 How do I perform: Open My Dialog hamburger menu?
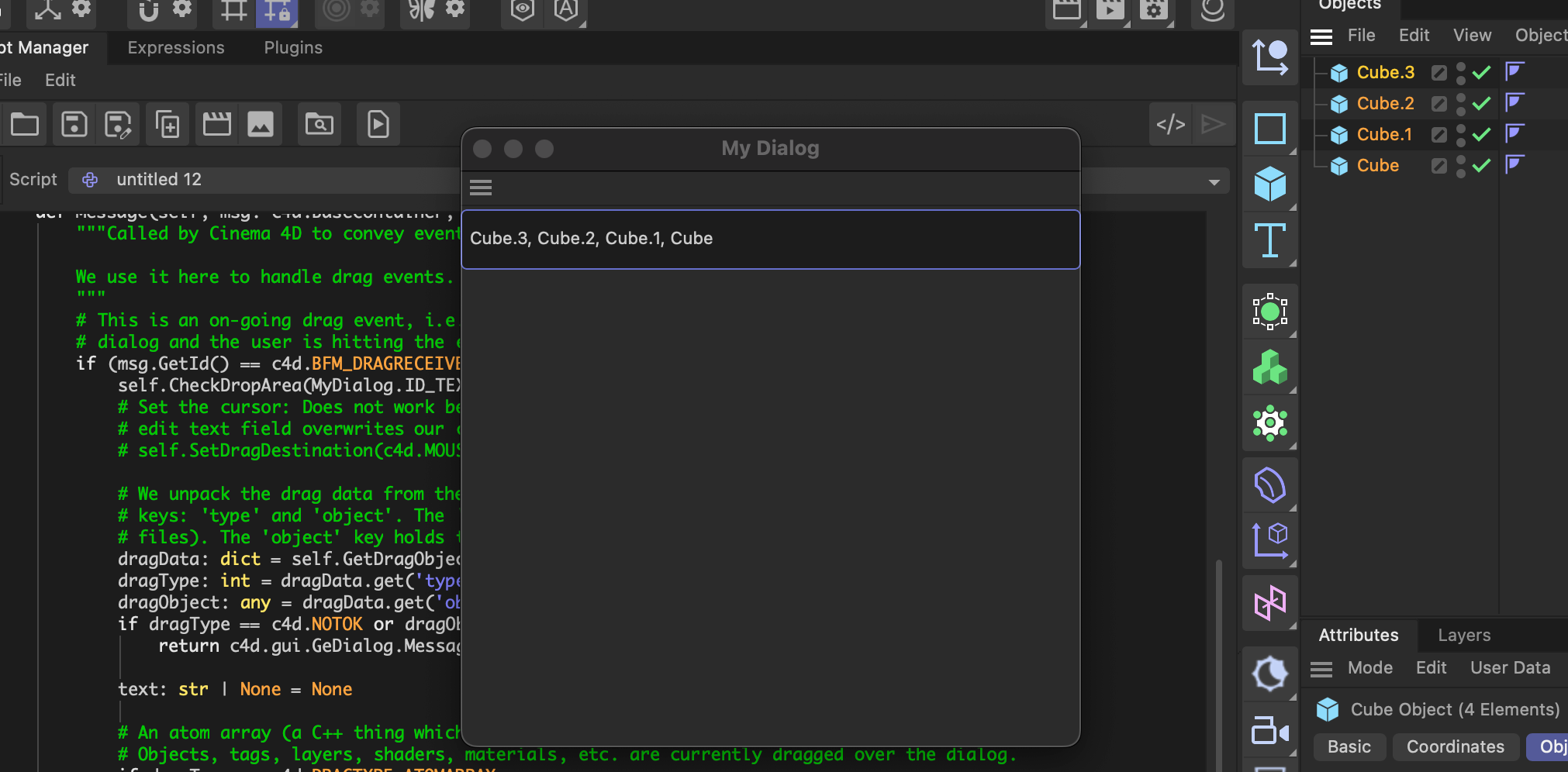pos(481,188)
